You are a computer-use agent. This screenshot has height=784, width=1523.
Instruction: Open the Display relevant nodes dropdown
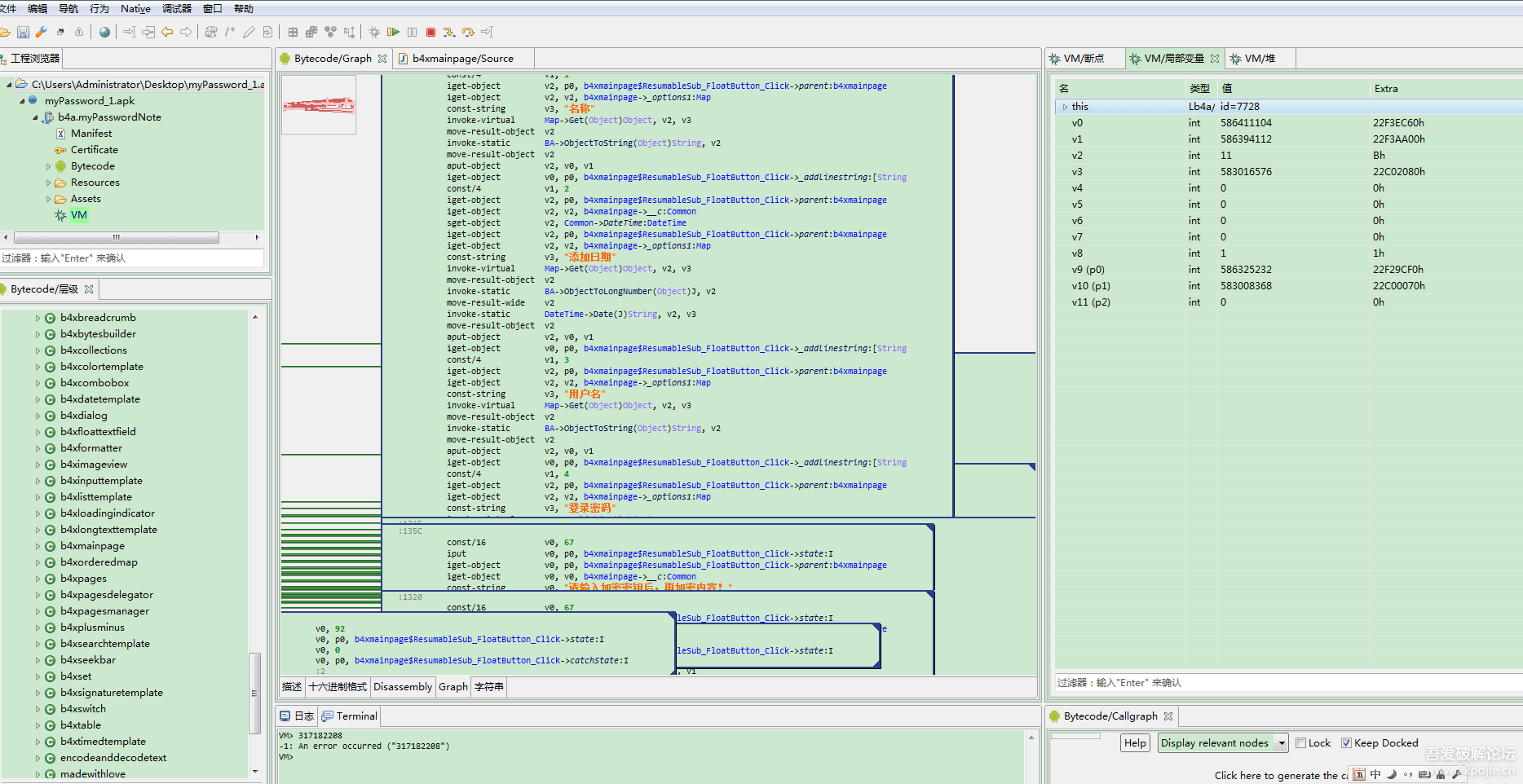(1222, 743)
